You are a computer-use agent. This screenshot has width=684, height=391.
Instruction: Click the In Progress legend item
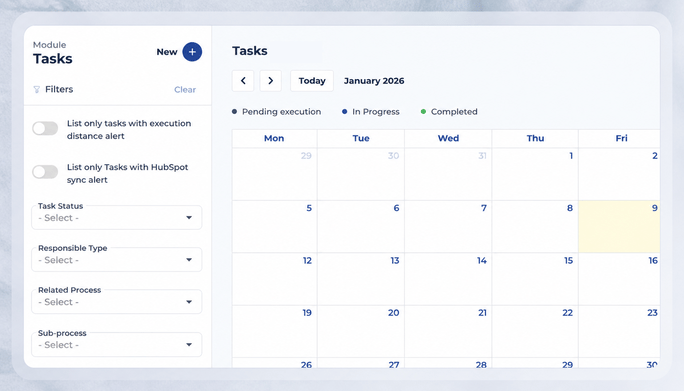[371, 112]
